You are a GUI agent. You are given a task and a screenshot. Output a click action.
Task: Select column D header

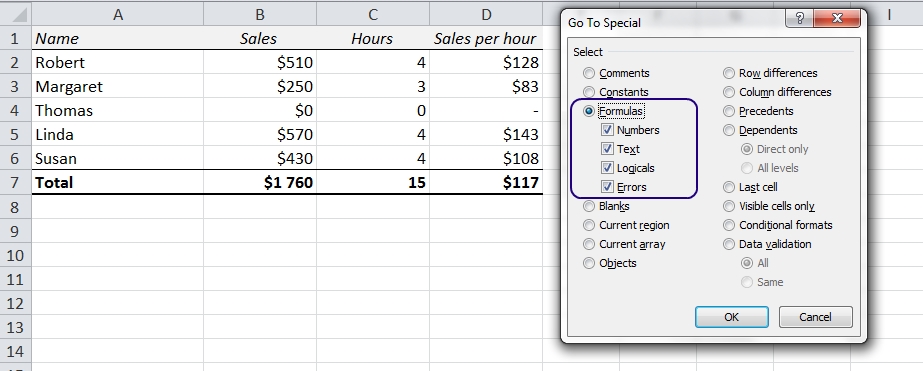coord(486,14)
